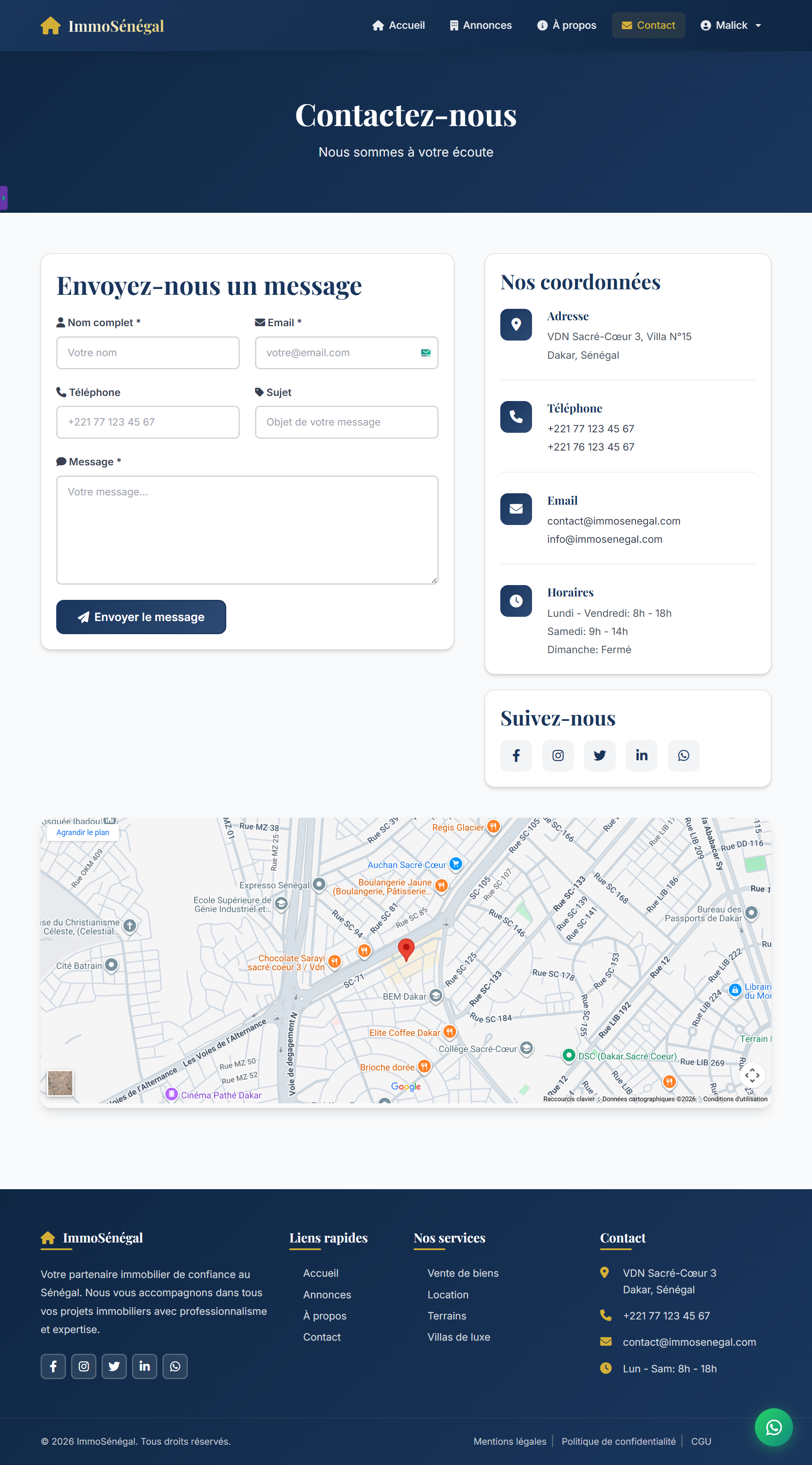Open the À propos navigation item
This screenshot has height=1465, width=812.
click(567, 25)
